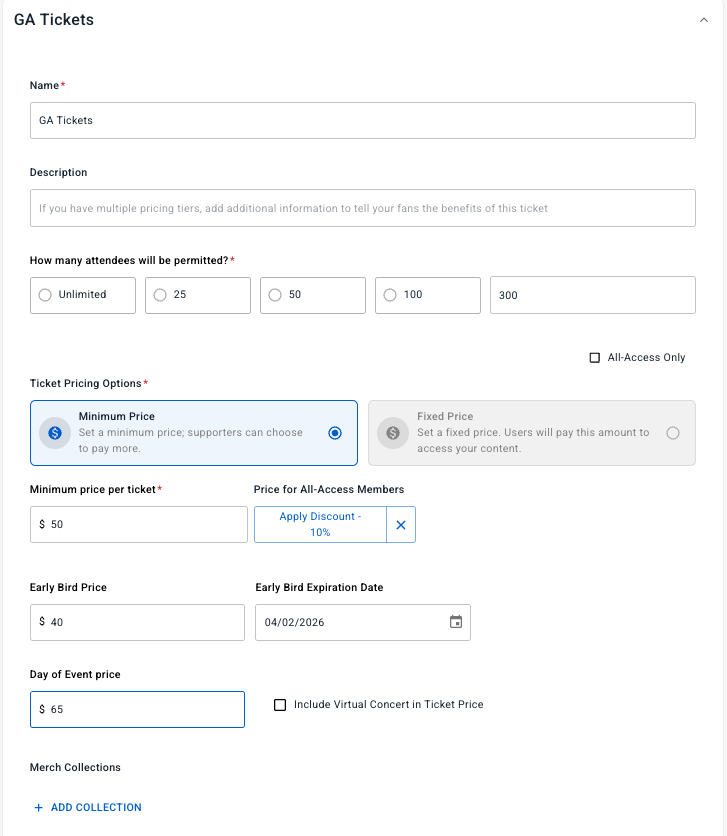727x836 pixels.
Task: Check Include Virtual Concert in Ticket Price
Action: point(280,705)
